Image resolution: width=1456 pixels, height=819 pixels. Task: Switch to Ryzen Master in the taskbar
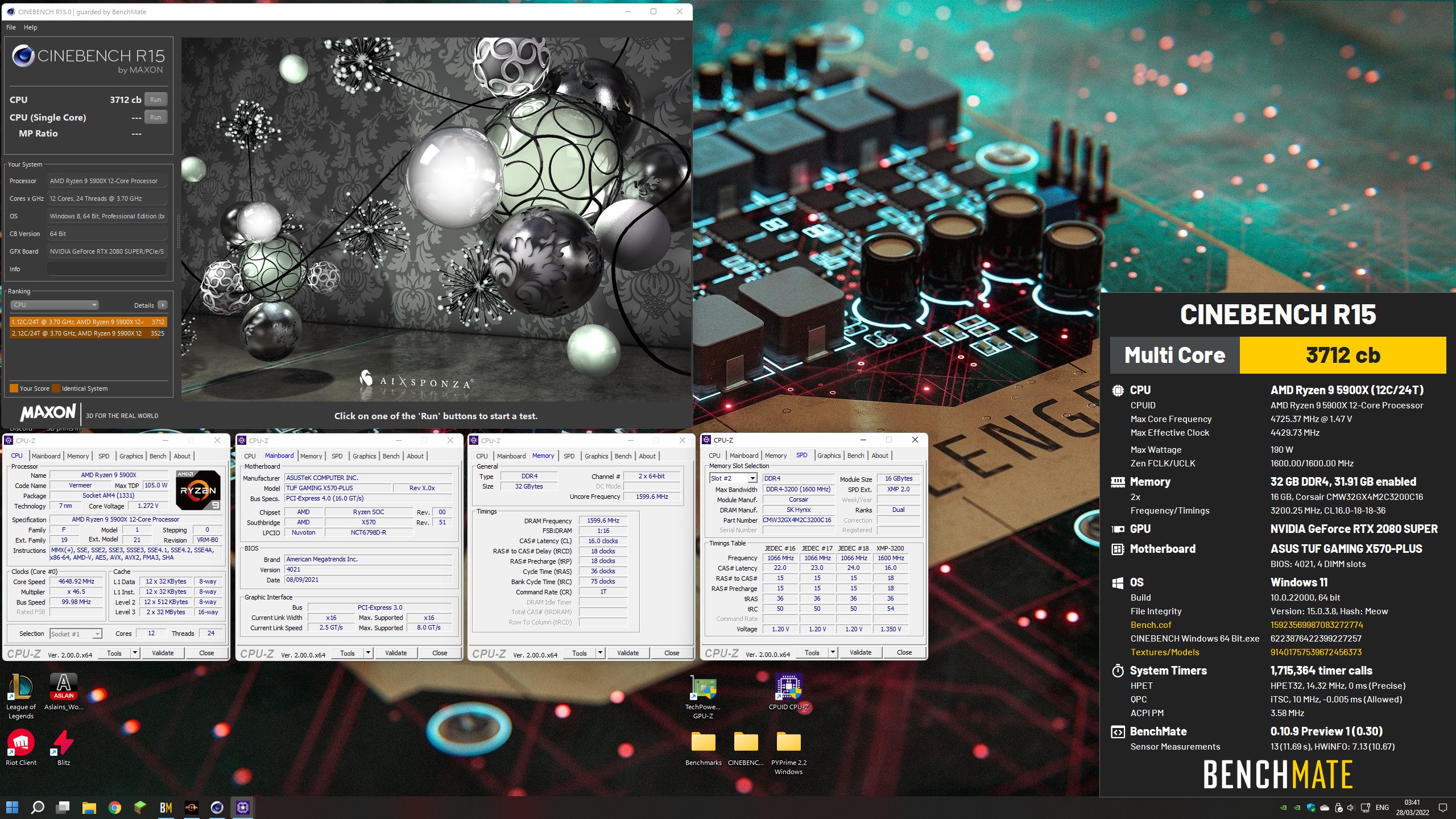pos(192,807)
